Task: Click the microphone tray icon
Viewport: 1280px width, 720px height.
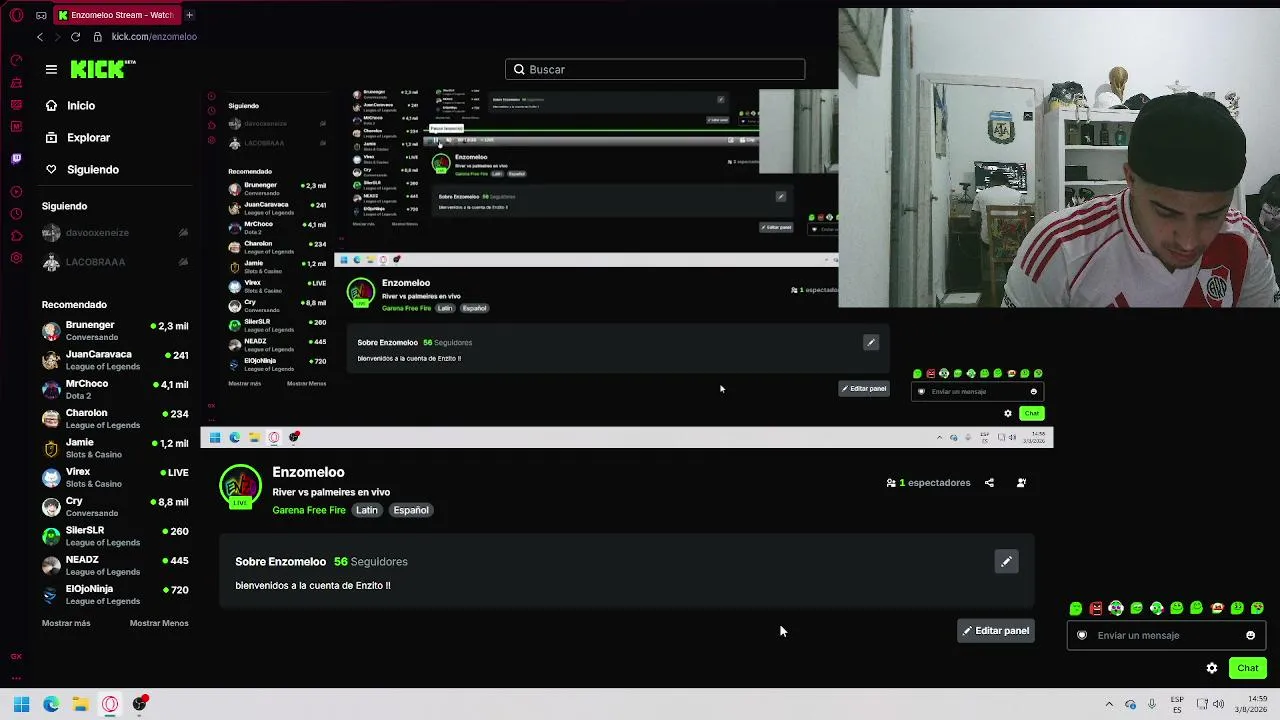Action: [1152, 704]
